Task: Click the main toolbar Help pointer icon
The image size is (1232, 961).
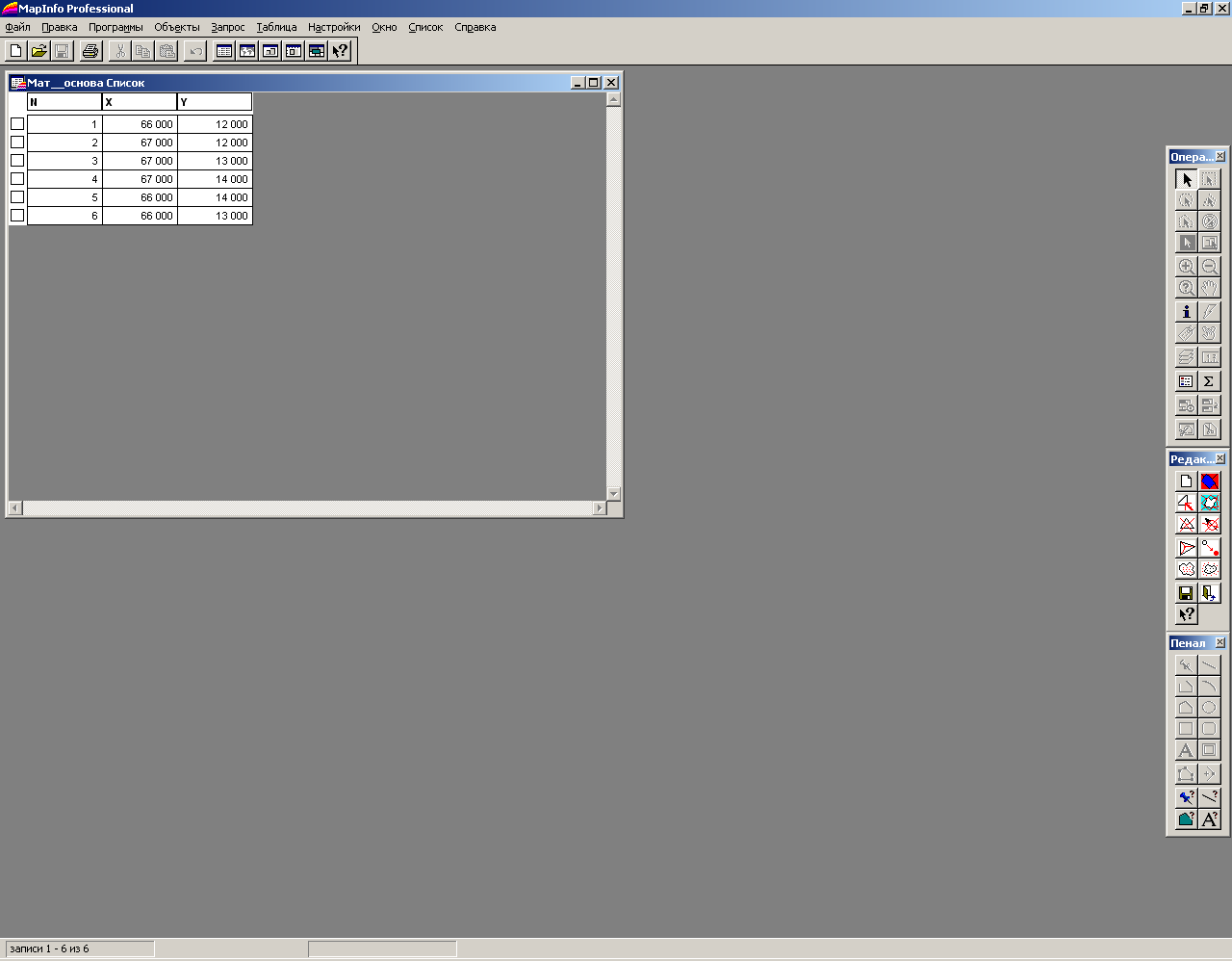Action: tap(340, 51)
